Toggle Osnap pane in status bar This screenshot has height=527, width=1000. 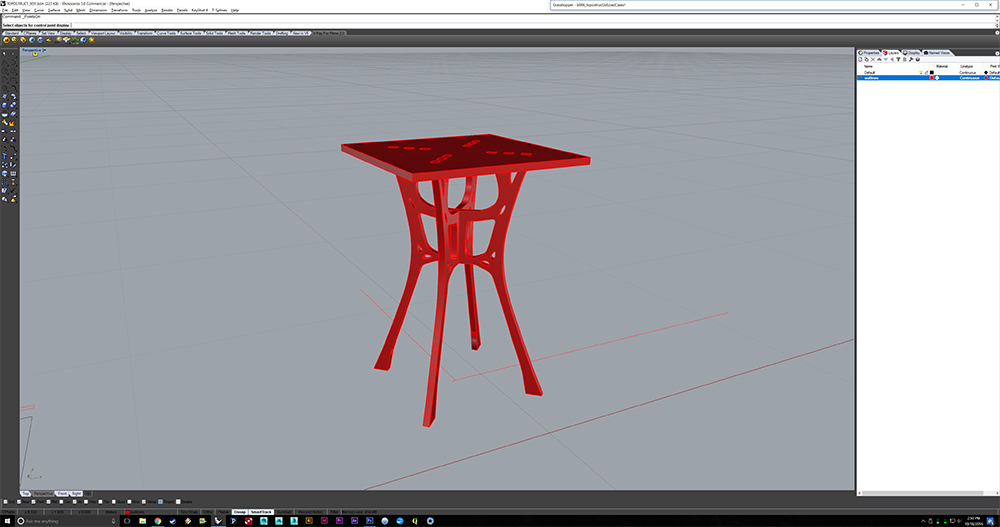point(240,512)
